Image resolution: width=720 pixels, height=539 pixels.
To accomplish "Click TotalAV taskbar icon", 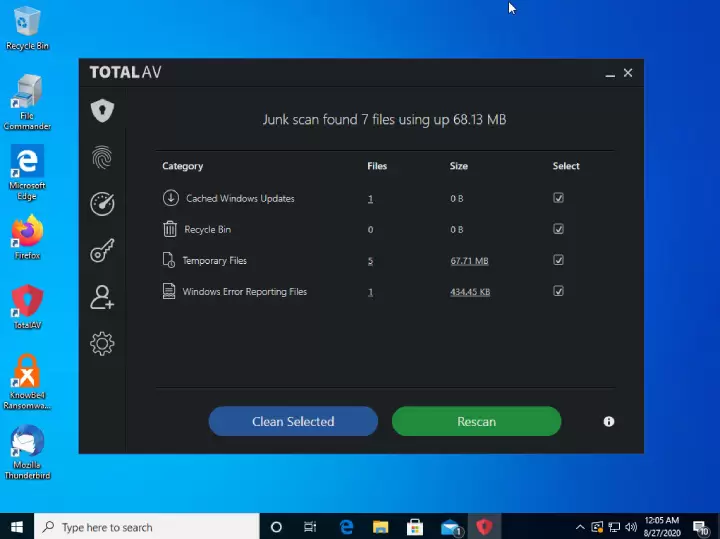I will pyautogui.click(x=484, y=527).
